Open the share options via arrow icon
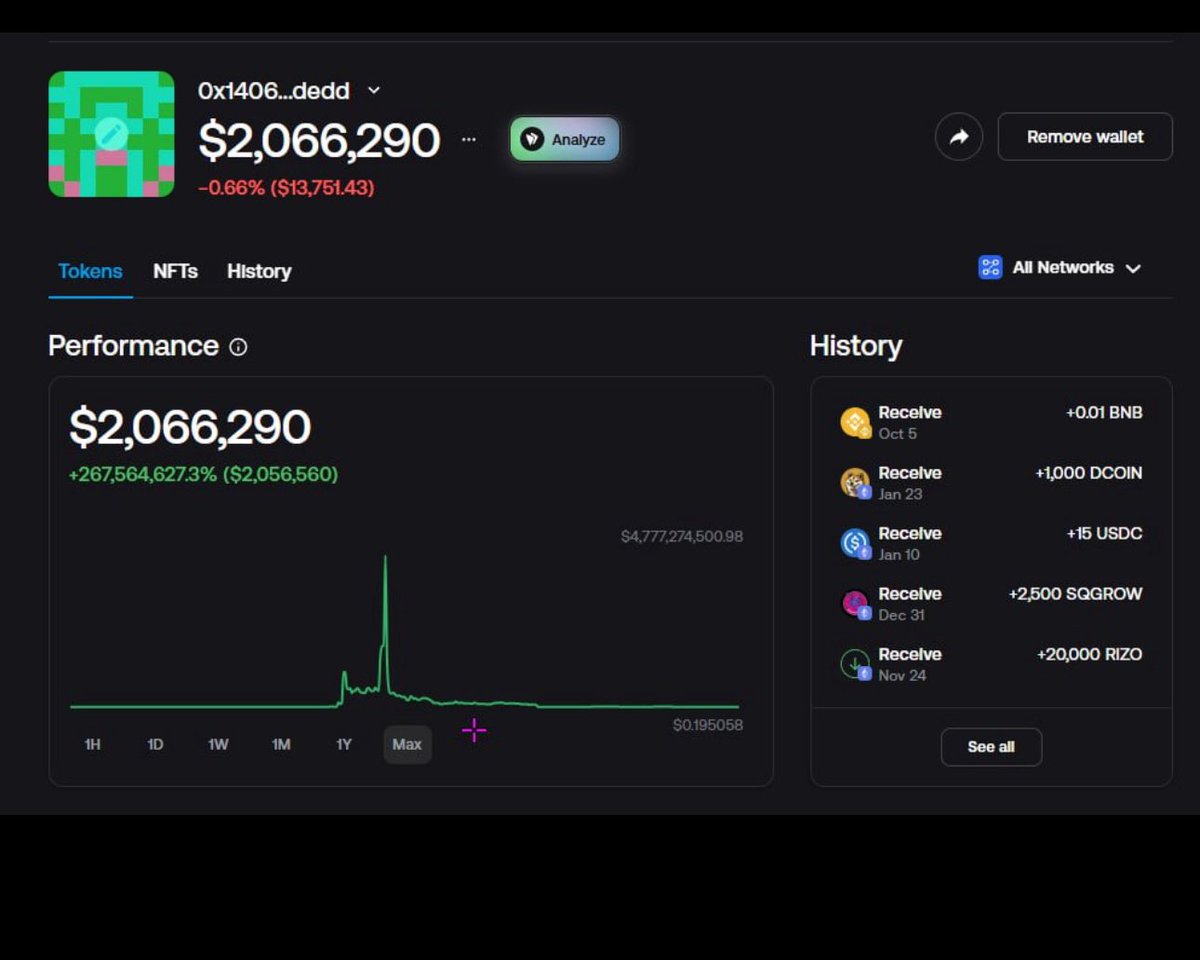The height and width of the screenshot is (960, 1200). click(x=959, y=136)
